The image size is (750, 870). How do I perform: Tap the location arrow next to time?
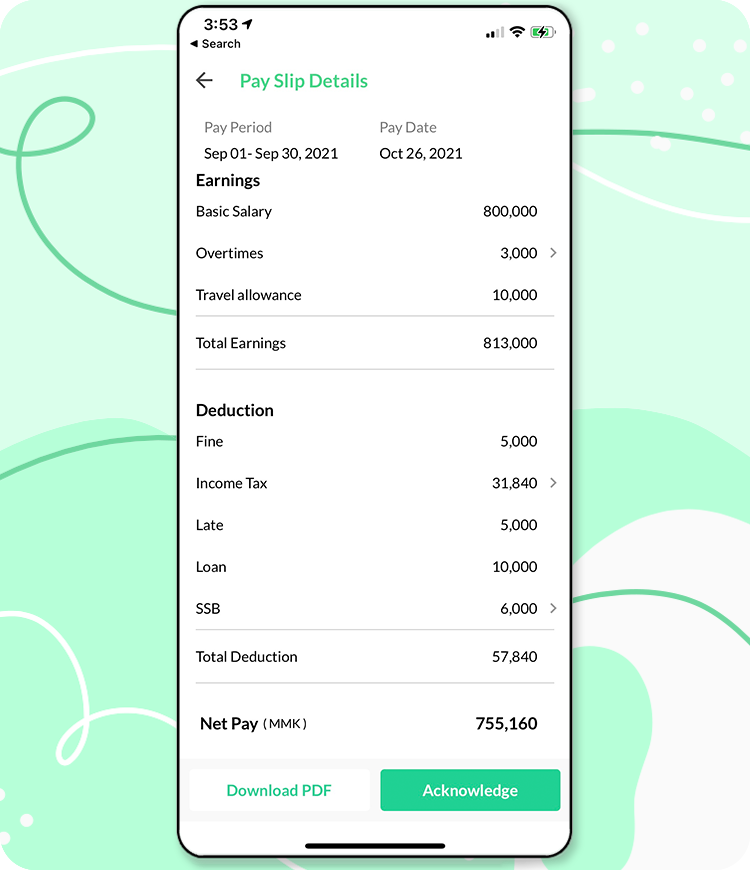coord(247,24)
